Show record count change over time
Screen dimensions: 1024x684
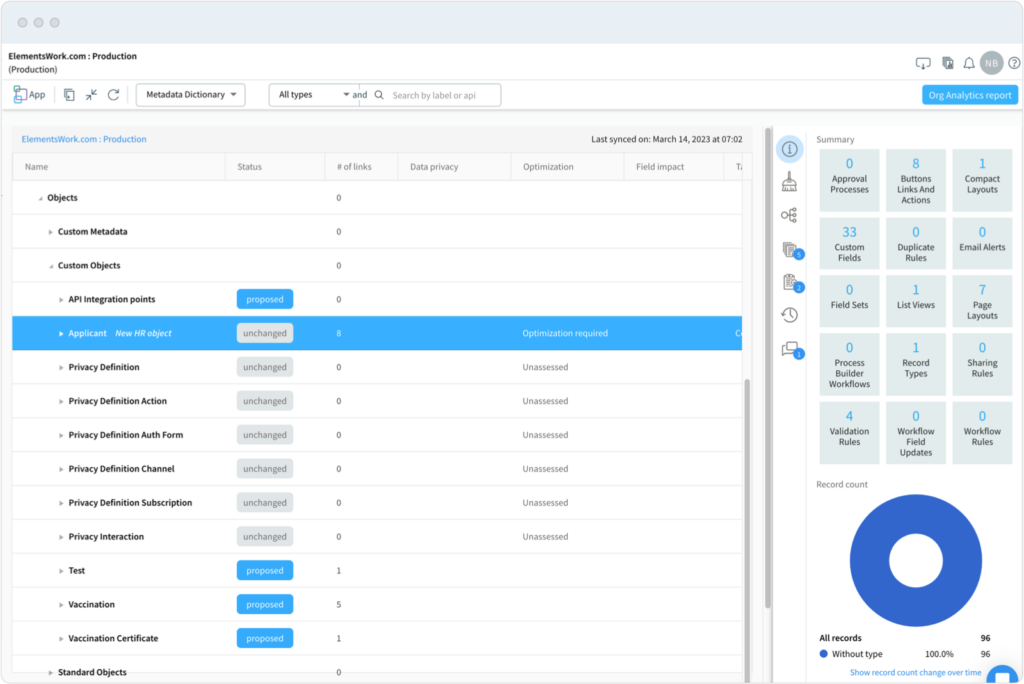[x=916, y=672]
